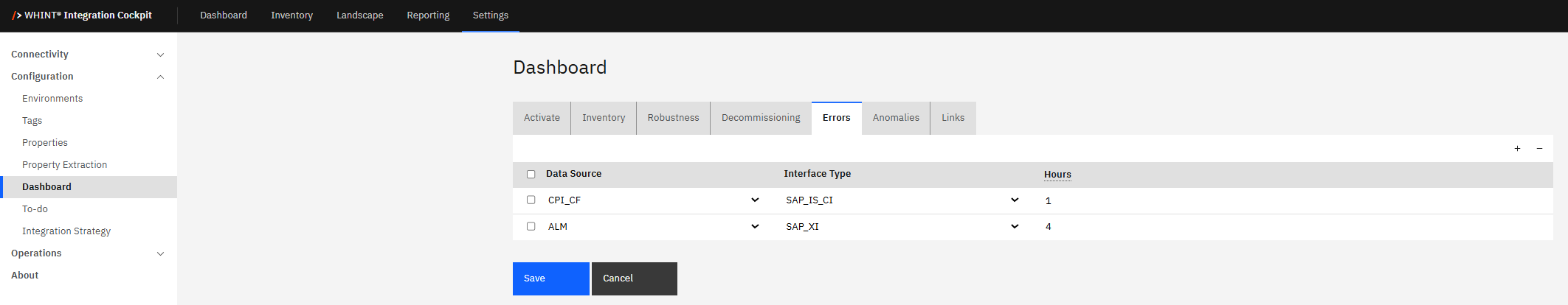The width and height of the screenshot is (1568, 305).
Task: Click the WHINT Integration Cockpit logo
Action: (x=82, y=15)
